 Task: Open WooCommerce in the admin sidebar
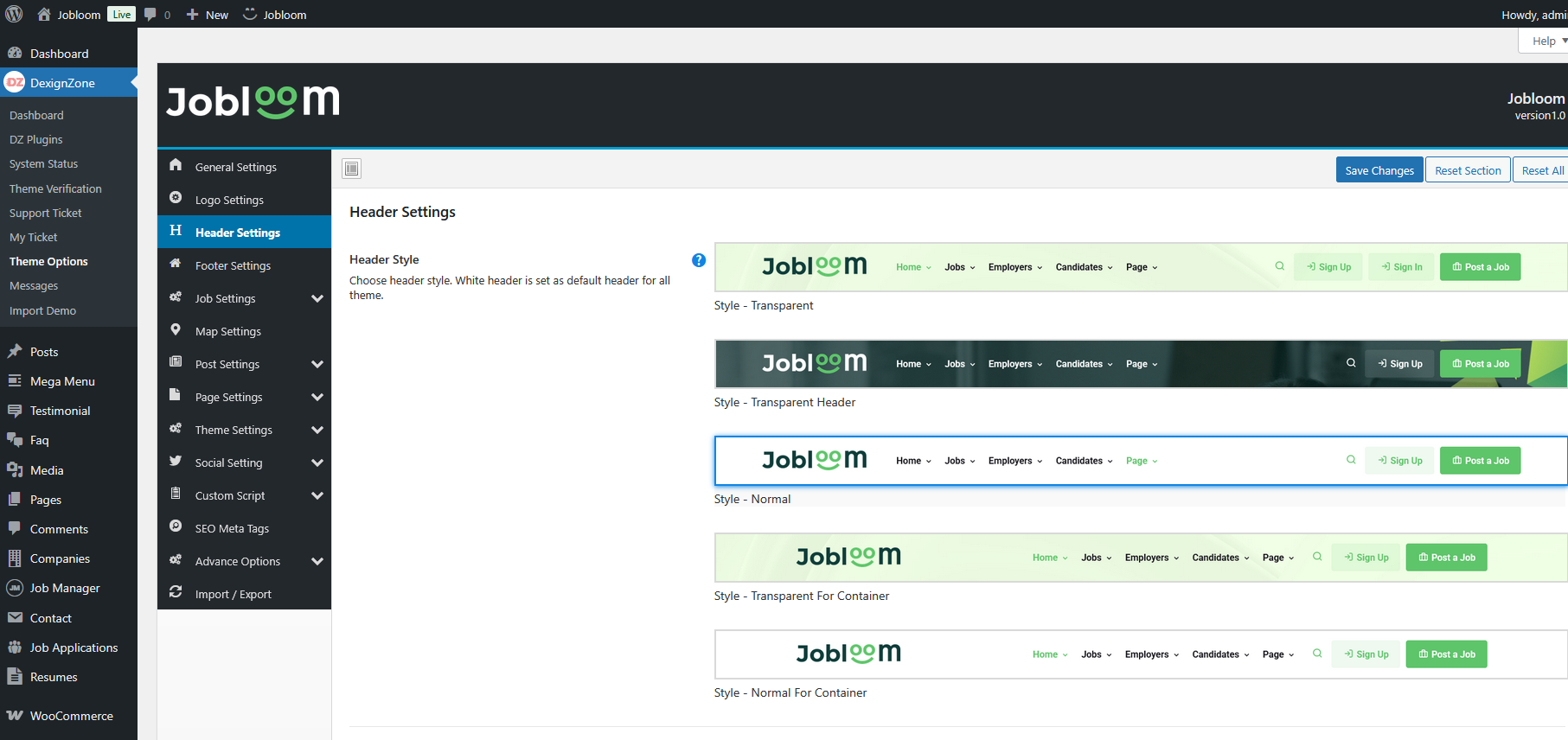tap(71, 716)
